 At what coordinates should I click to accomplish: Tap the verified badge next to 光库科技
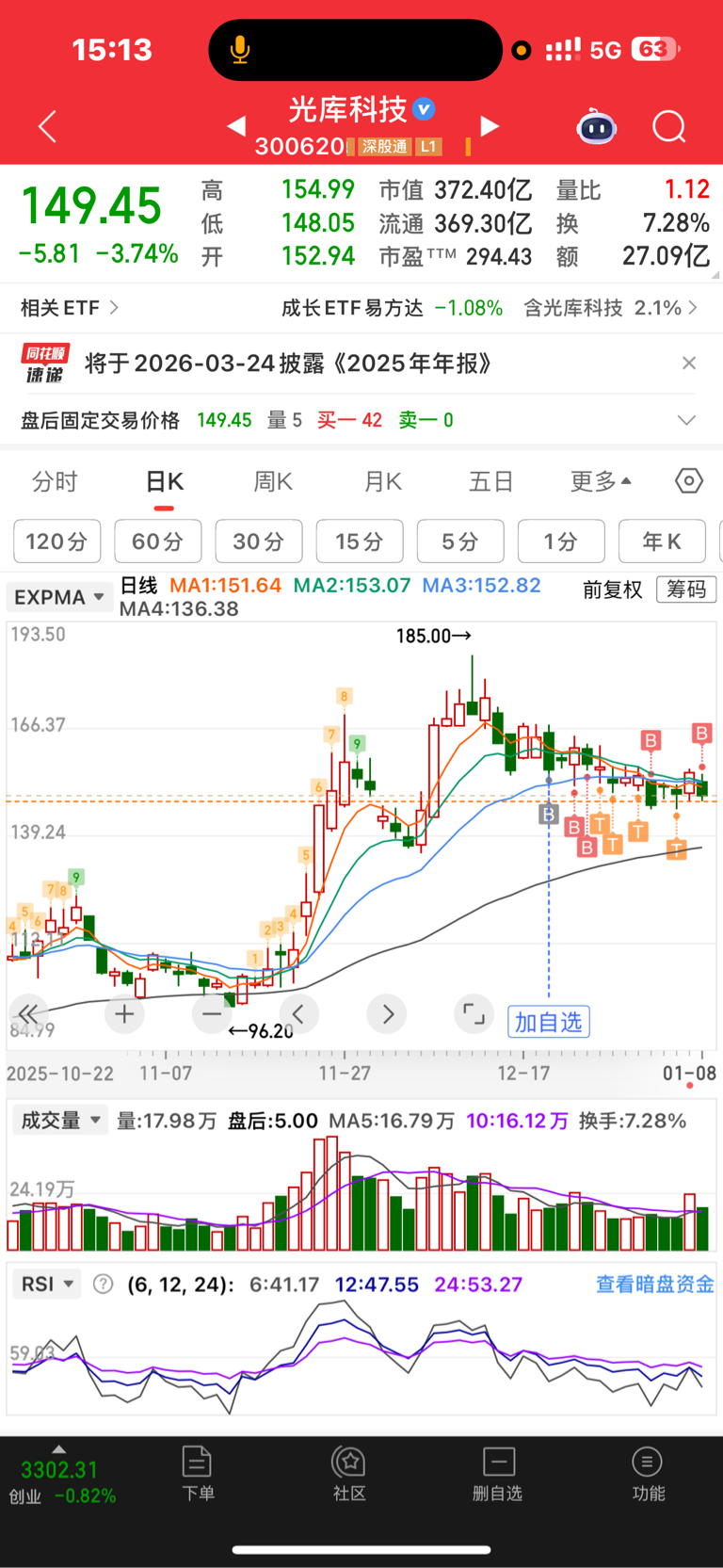(425, 109)
